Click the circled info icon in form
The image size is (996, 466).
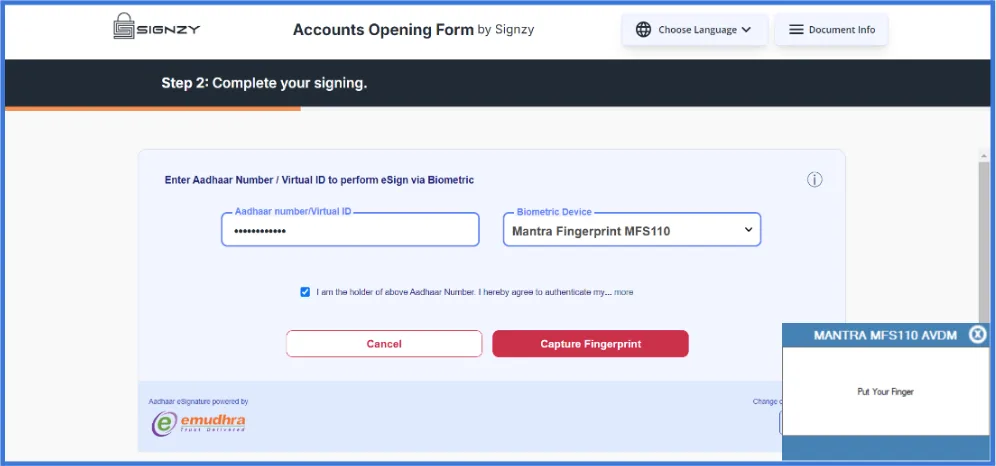(x=814, y=180)
